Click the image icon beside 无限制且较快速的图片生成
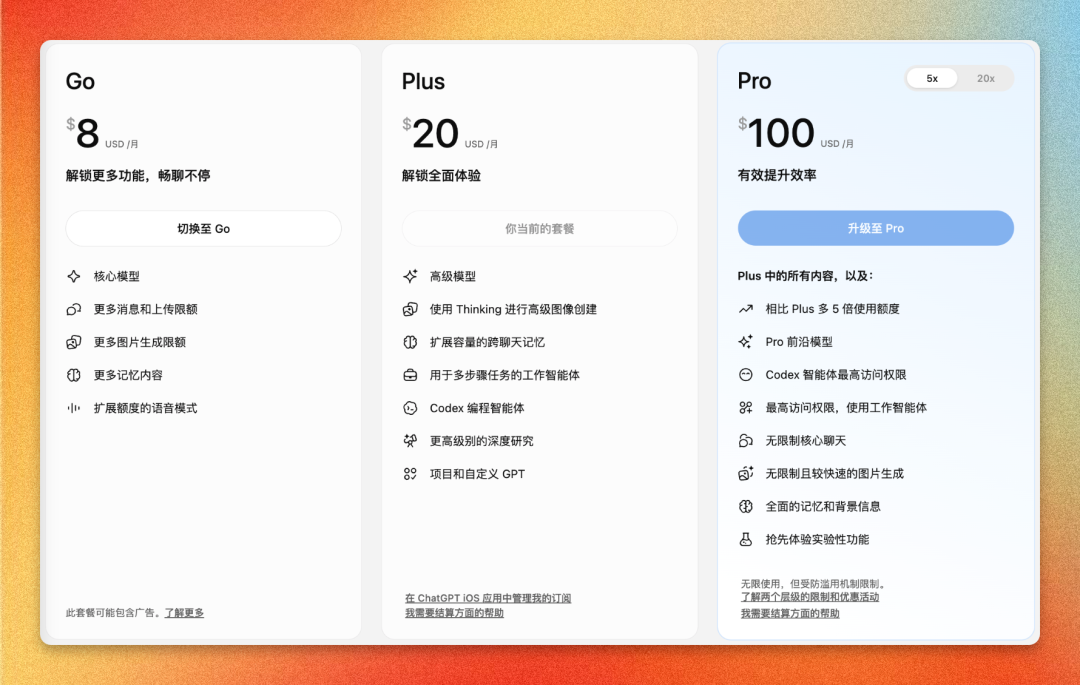Viewport: 1080px width, 685px height. pyautogui.click(x=745, y=474)
